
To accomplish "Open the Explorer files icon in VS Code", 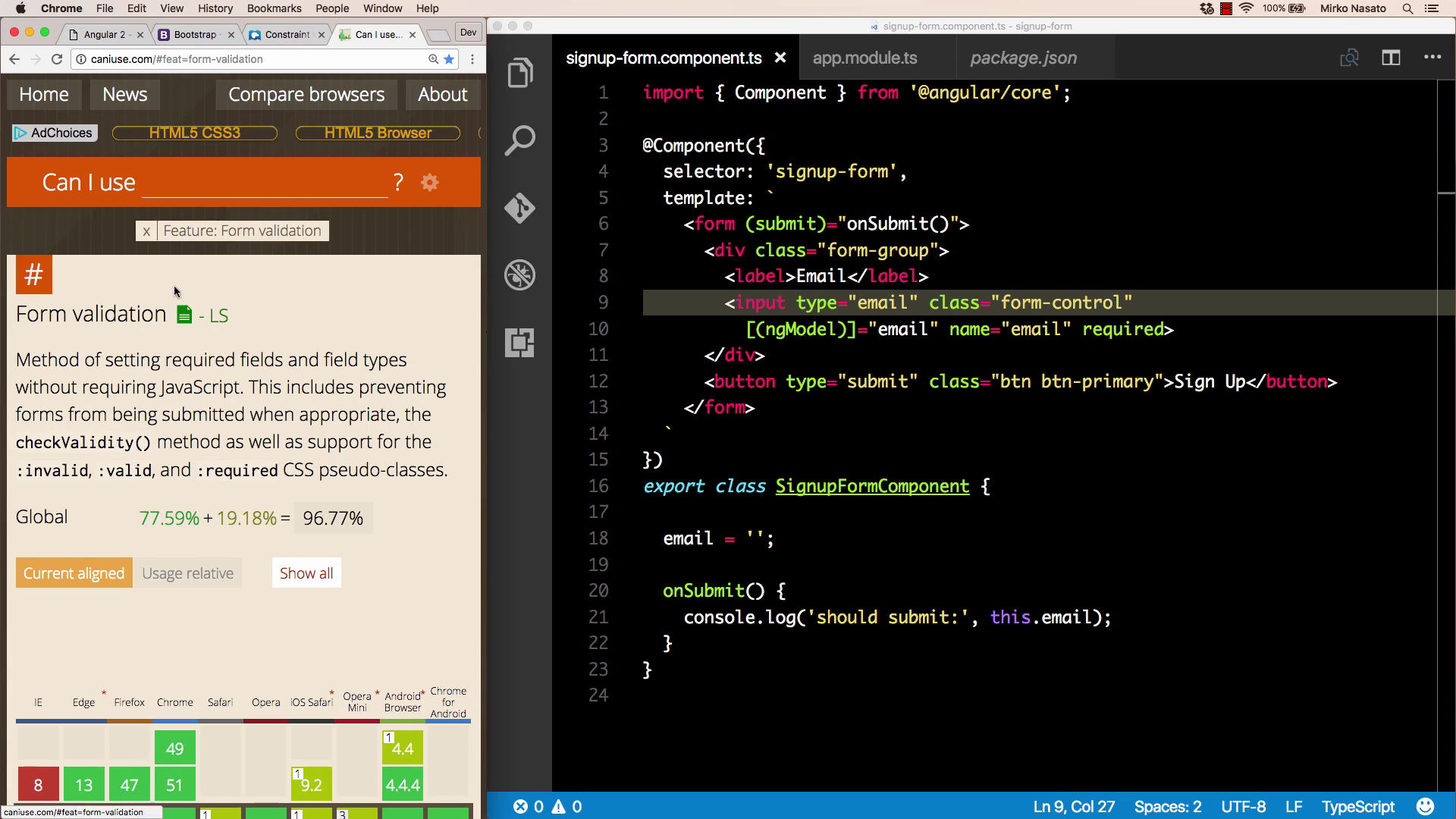I will [x=520, y=73].
